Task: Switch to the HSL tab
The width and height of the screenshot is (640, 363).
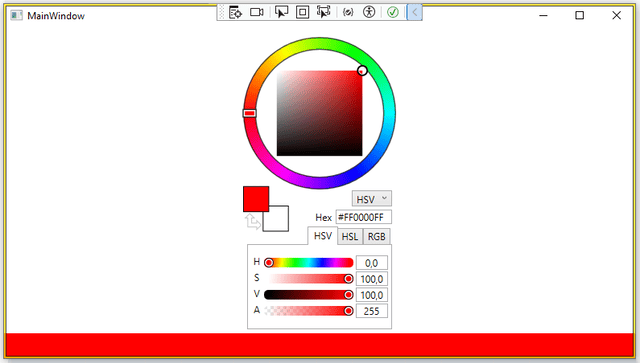Action: point(350,236)
